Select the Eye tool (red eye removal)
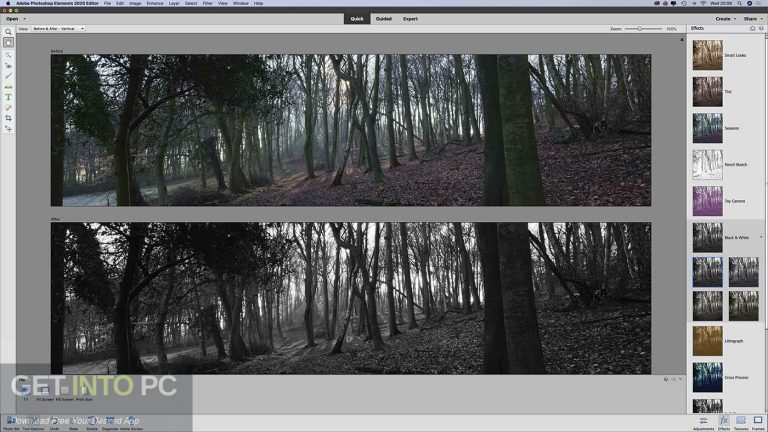768x432 pixels. click(8, 65)
